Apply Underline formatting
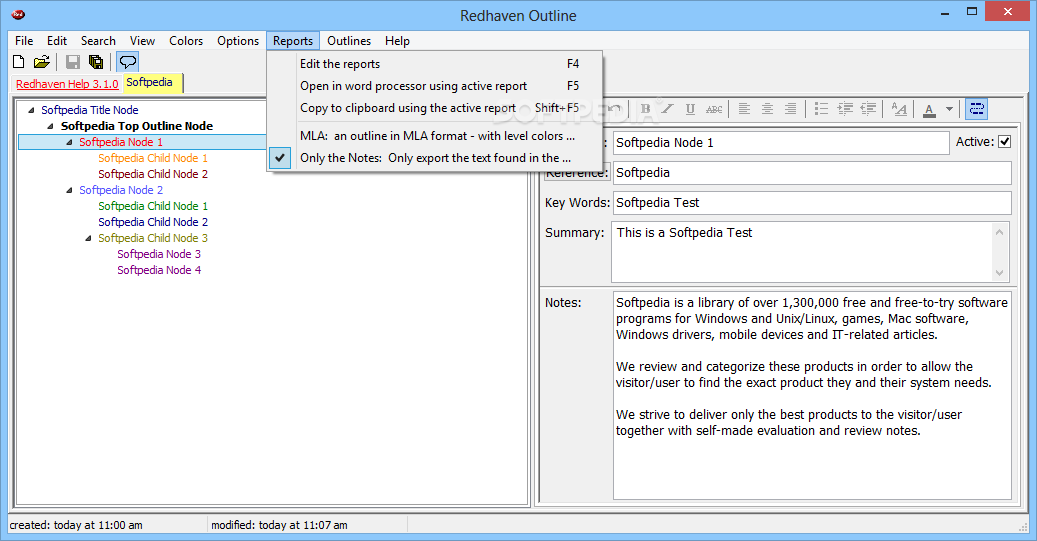 pos(690,109)
